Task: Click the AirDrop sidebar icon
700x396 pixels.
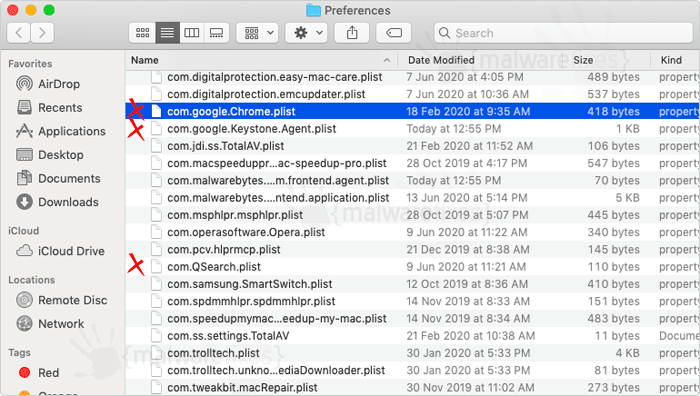Action: (x=25, y=83)
